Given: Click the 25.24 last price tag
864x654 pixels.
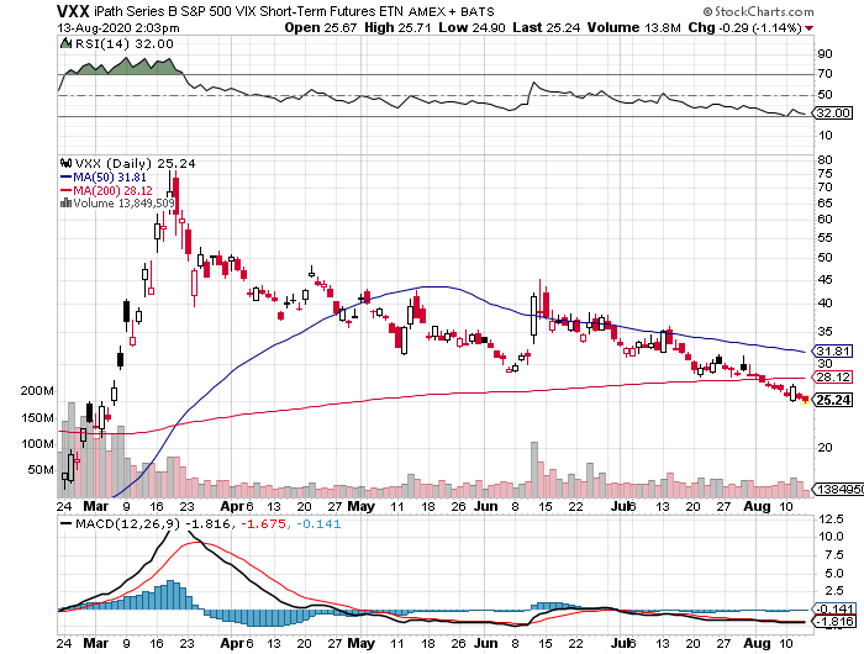Looking at the screenshot, I should [x=834, y=400].
